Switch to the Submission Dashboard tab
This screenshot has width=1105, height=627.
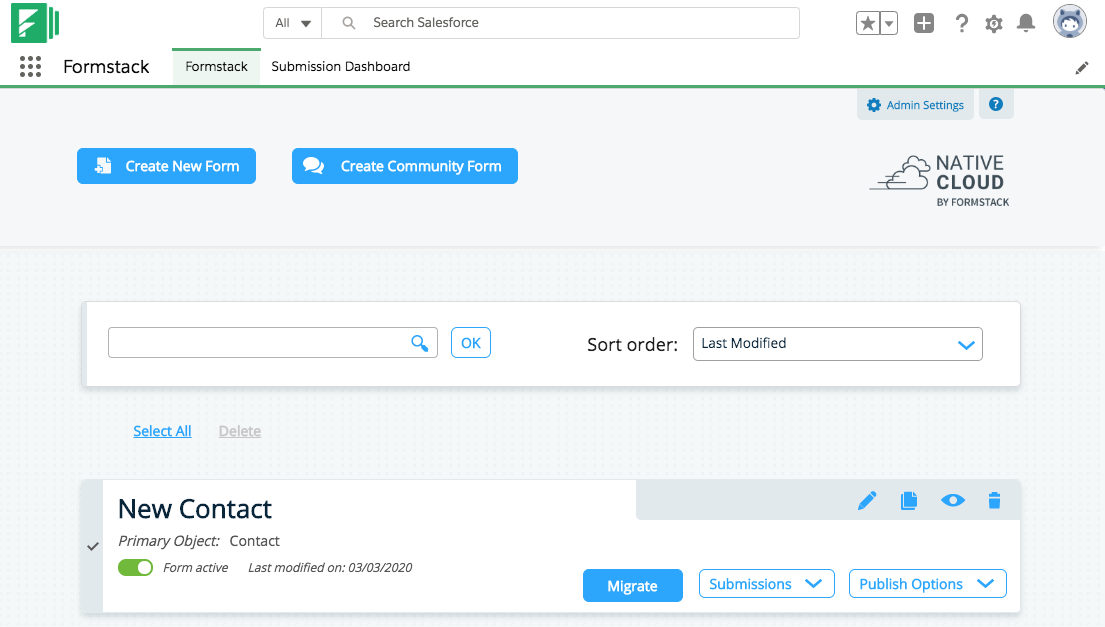340,67
